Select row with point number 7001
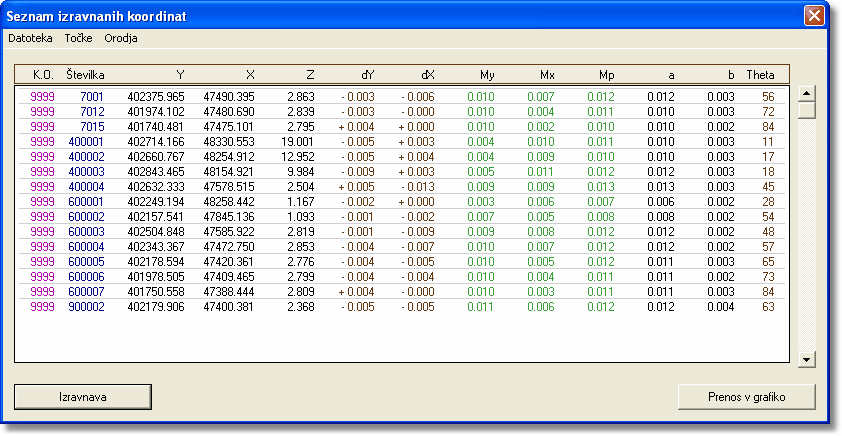 92,96
